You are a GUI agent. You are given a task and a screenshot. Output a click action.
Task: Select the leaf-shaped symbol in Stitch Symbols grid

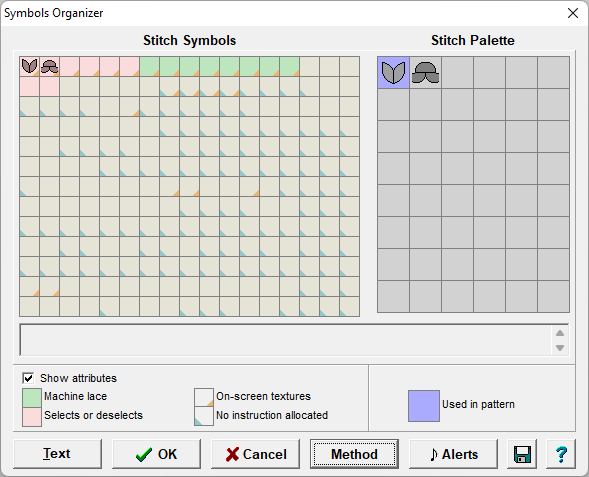[x=29, y=66]
